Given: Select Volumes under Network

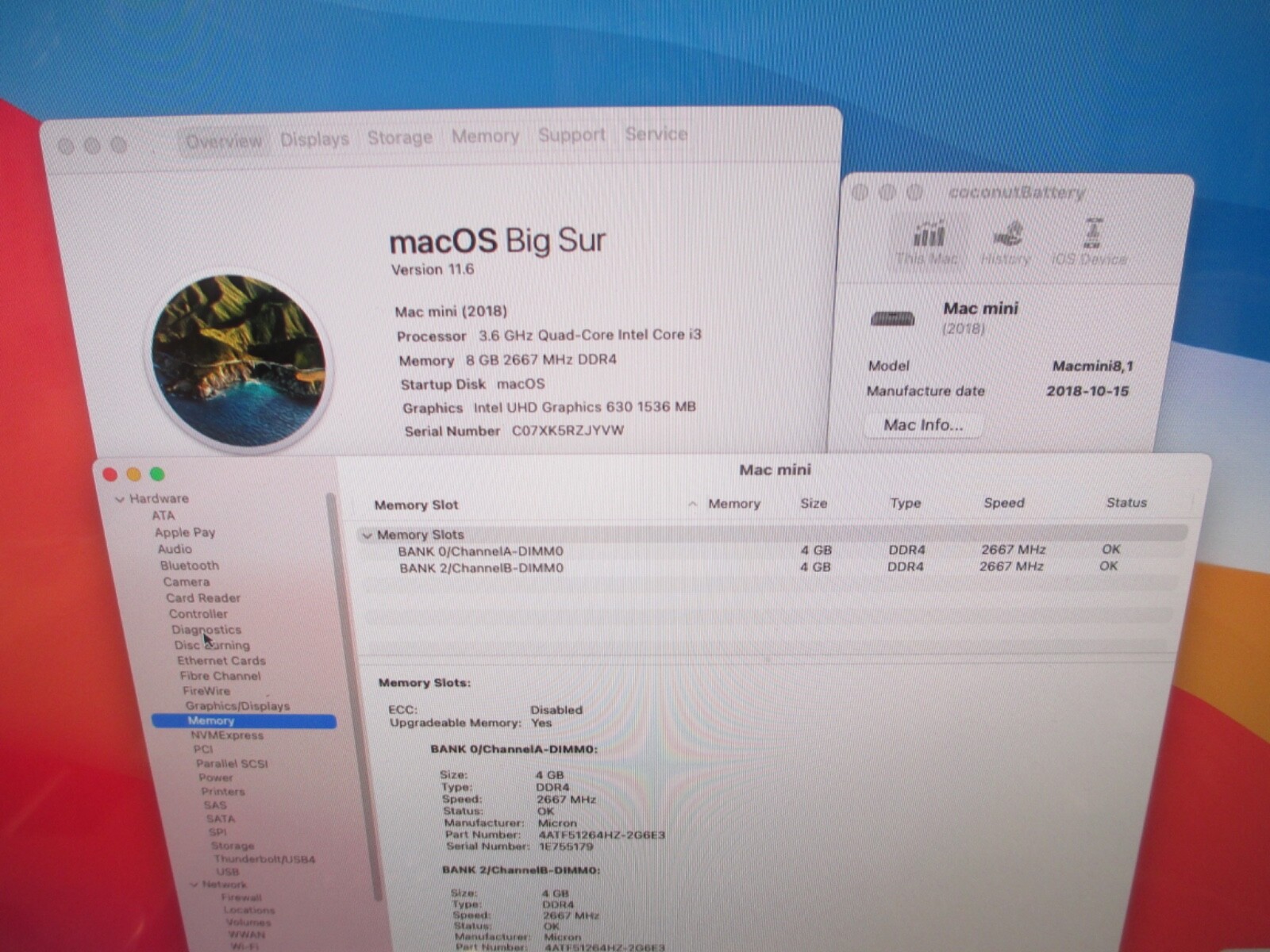Looking at the screenshot, I should (x=248, y=923).
